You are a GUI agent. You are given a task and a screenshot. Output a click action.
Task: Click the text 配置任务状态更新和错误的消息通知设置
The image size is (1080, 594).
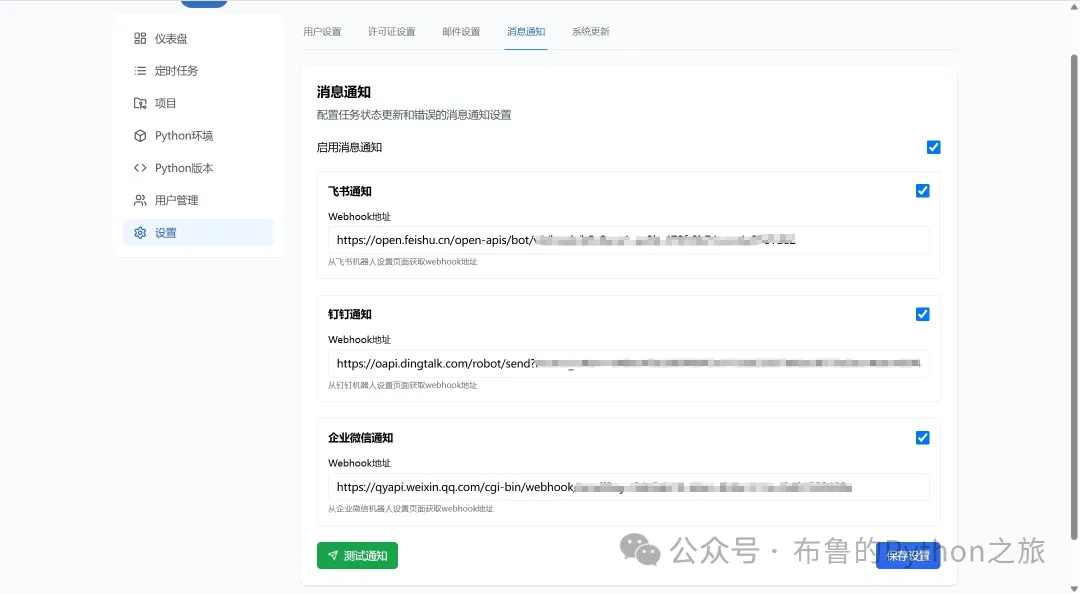pos(414,115)
